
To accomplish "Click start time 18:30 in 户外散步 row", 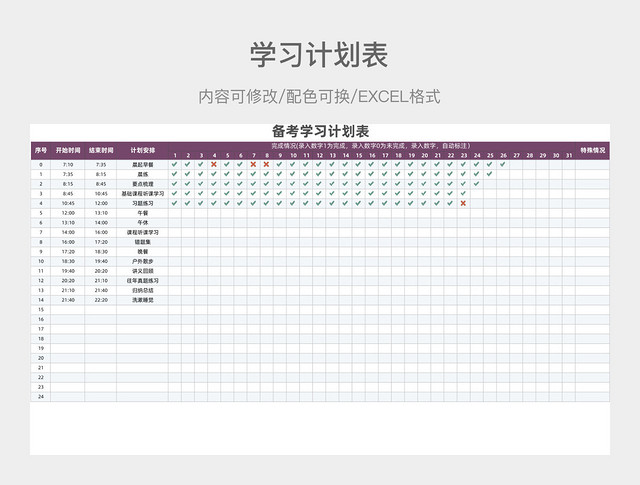I will point(68,261).
